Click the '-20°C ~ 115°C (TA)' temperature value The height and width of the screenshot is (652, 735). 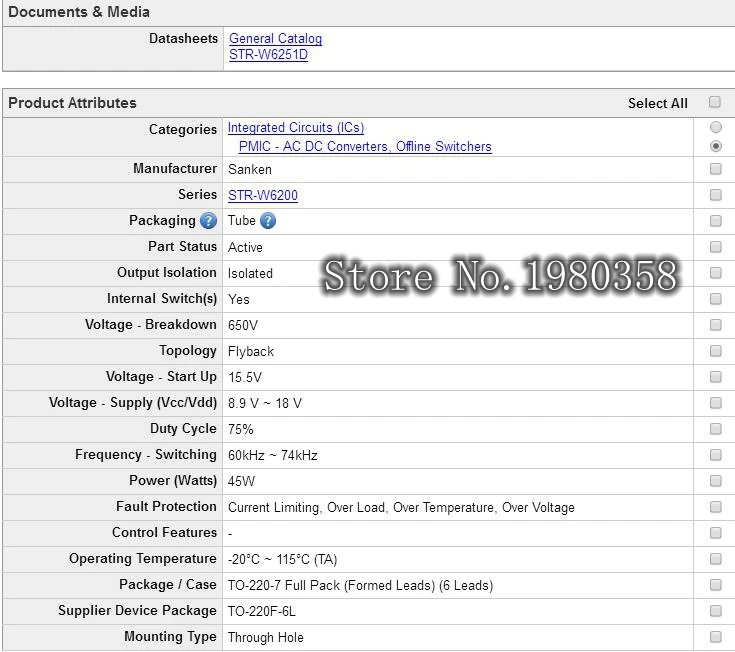pyautogui.click(x=283, y=560)
